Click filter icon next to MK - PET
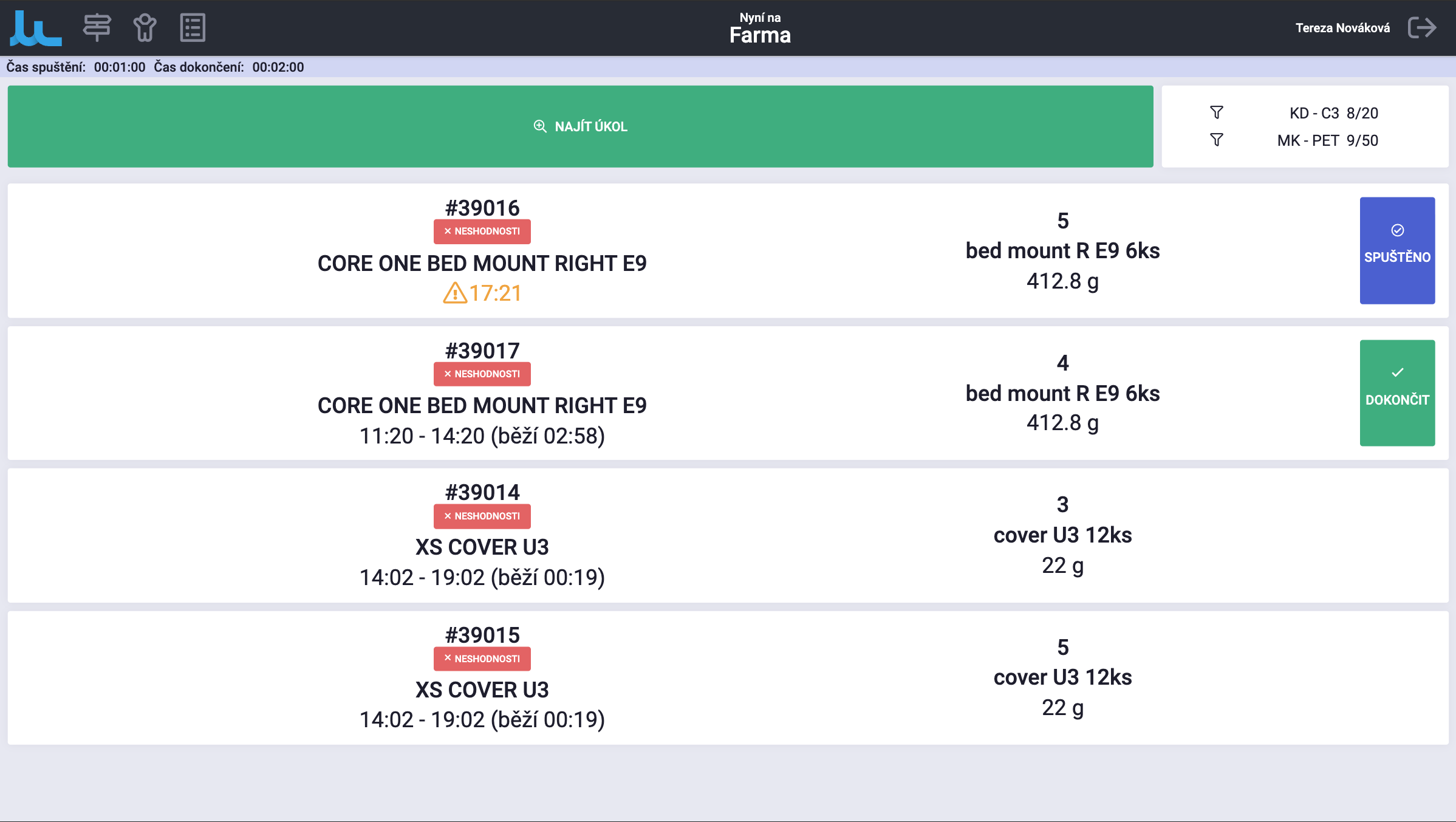This screenshot has width=1456, height=822. point(1216,140)
